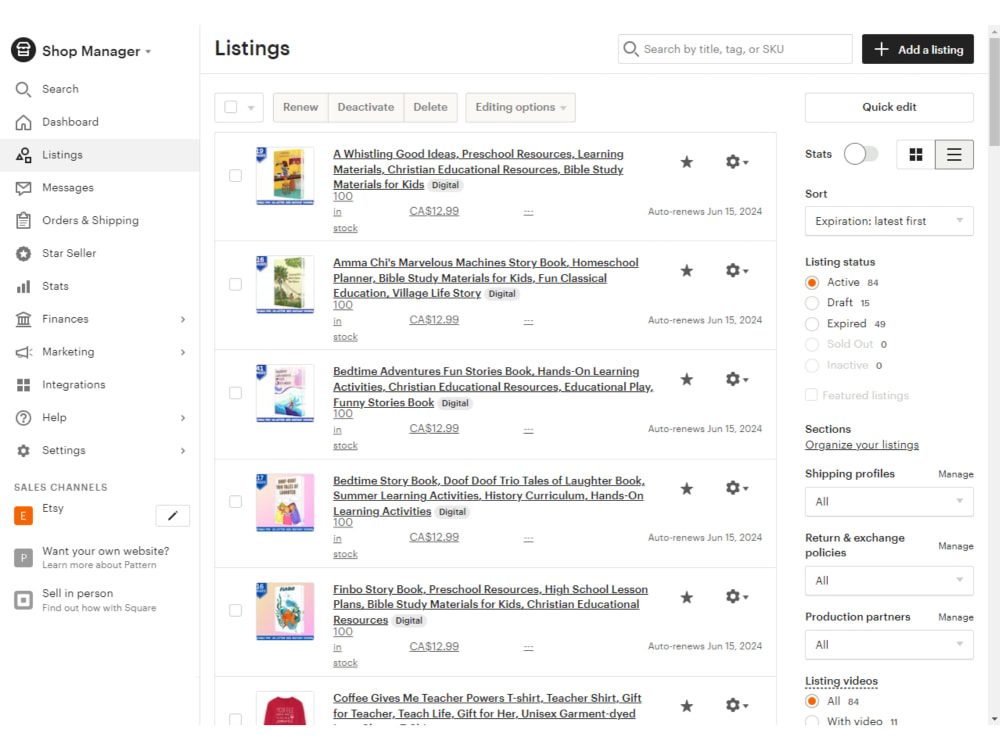Star the Finbo Story Book listing

686,598
